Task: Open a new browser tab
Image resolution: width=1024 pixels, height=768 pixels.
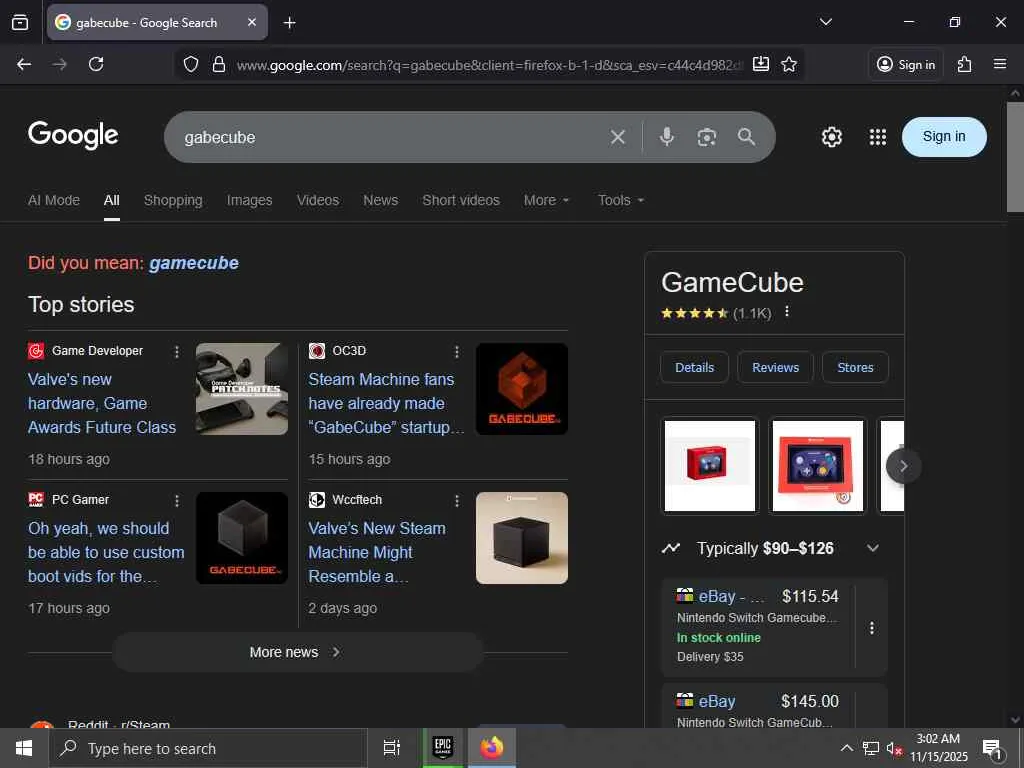Action: (289, 23)
